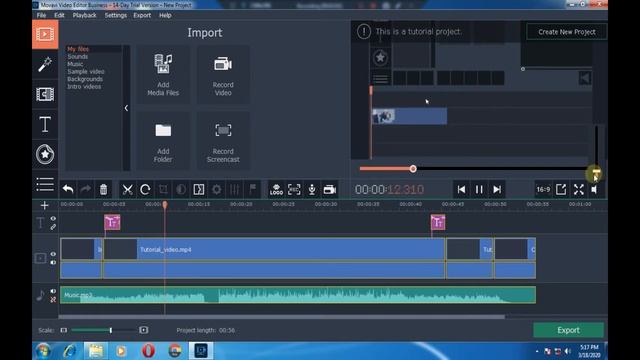This screenshot has height=360, width=640.
Task: Toggle video track visibility eye
Action: [53, 254]
